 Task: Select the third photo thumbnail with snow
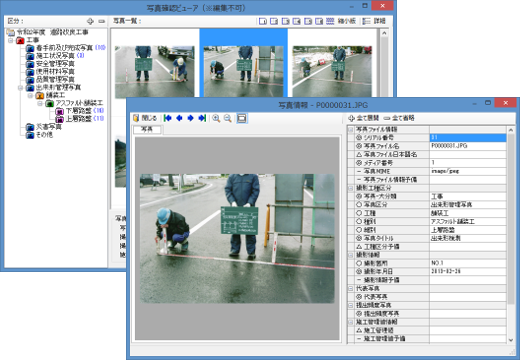tap(332, 71)
